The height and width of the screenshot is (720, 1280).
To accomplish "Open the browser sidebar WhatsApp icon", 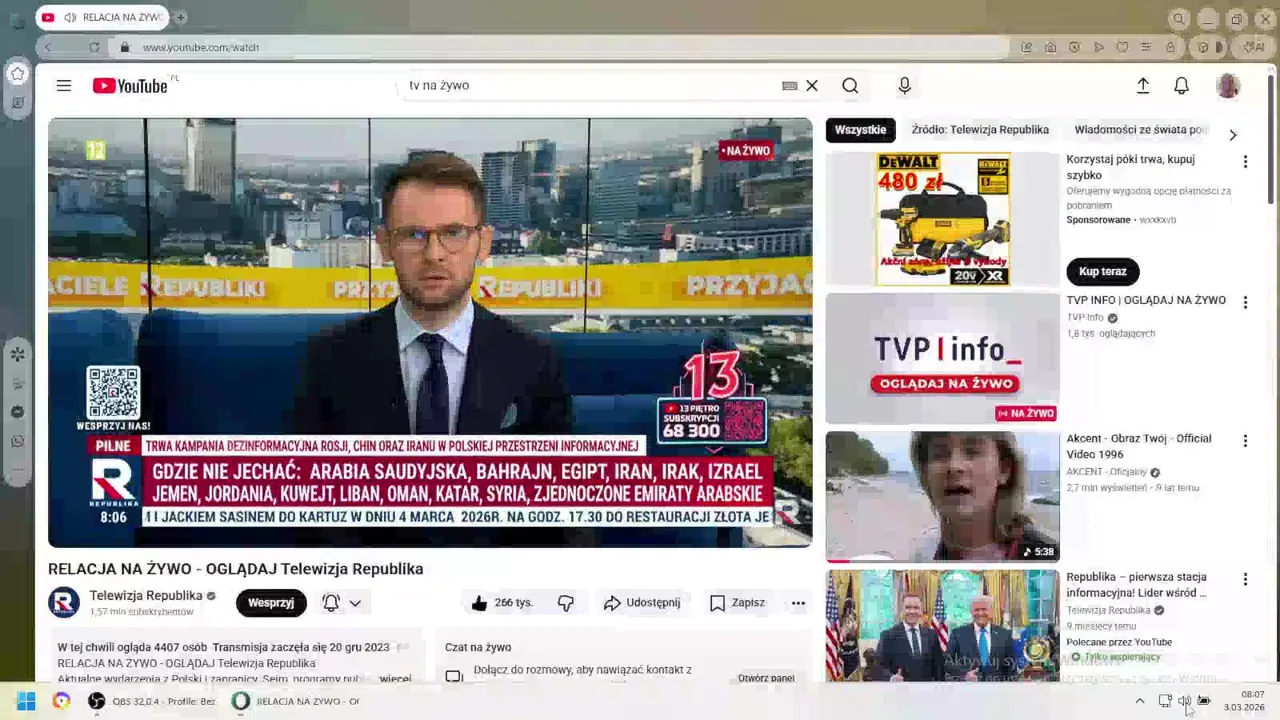I will click(x=17, y=441).
